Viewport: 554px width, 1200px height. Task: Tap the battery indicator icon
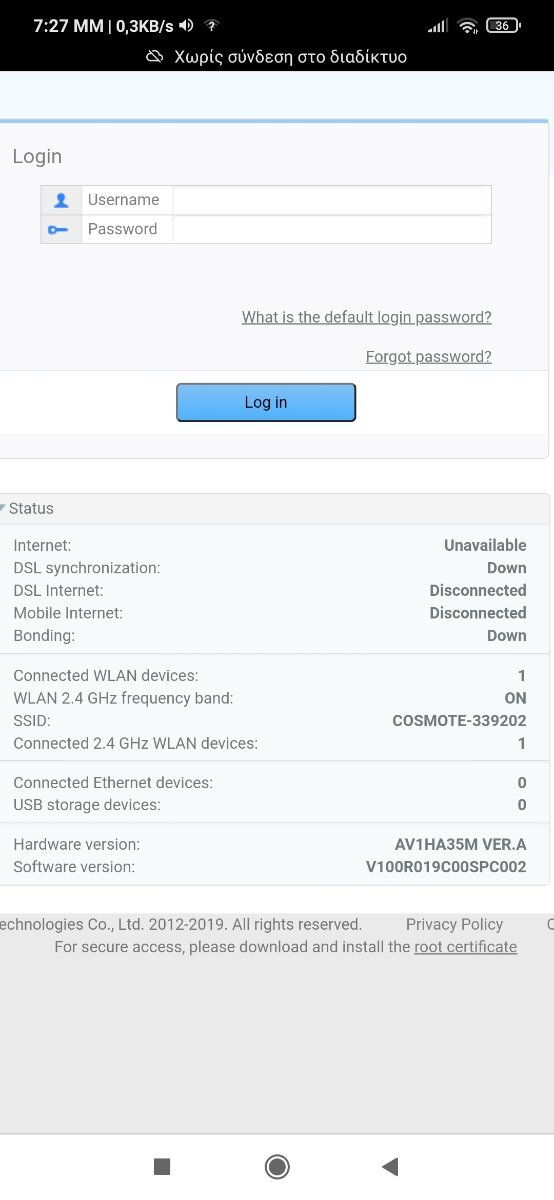click(502, 26)
